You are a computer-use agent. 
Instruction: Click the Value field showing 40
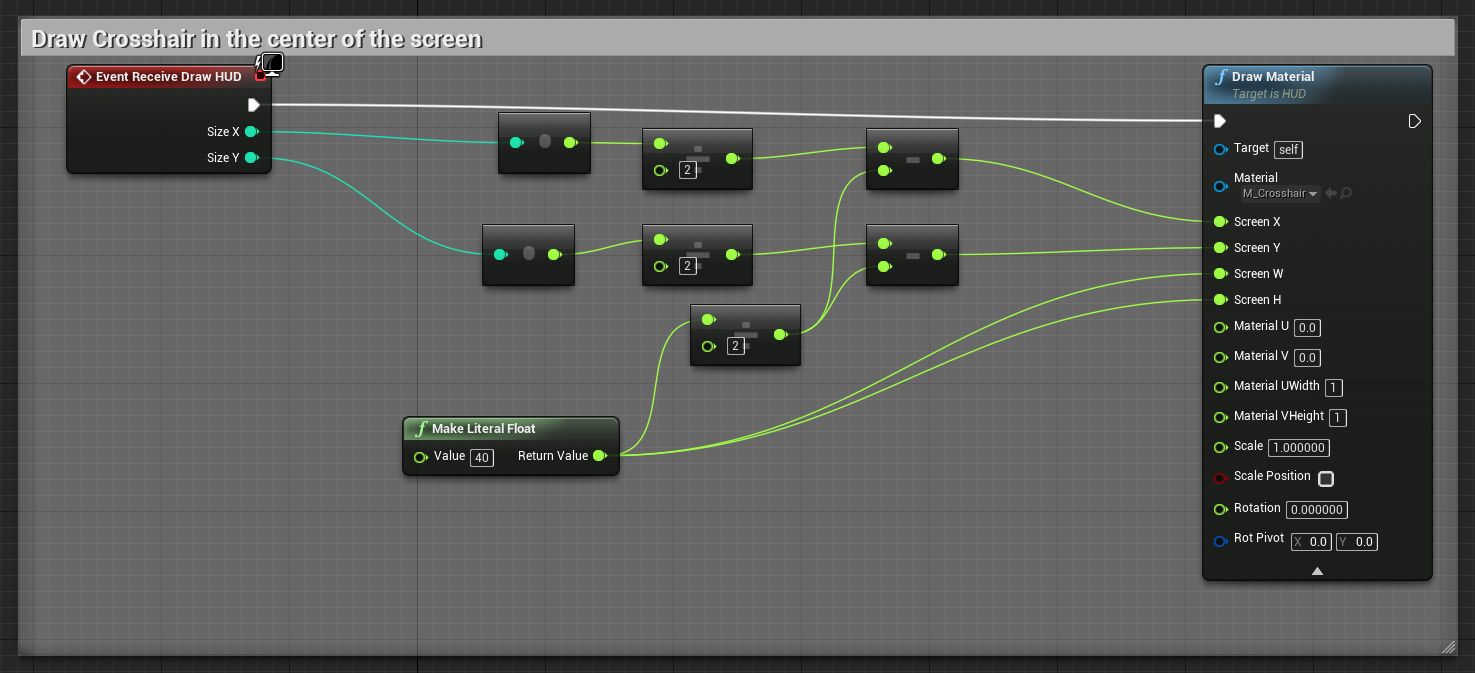coord(482,458)
